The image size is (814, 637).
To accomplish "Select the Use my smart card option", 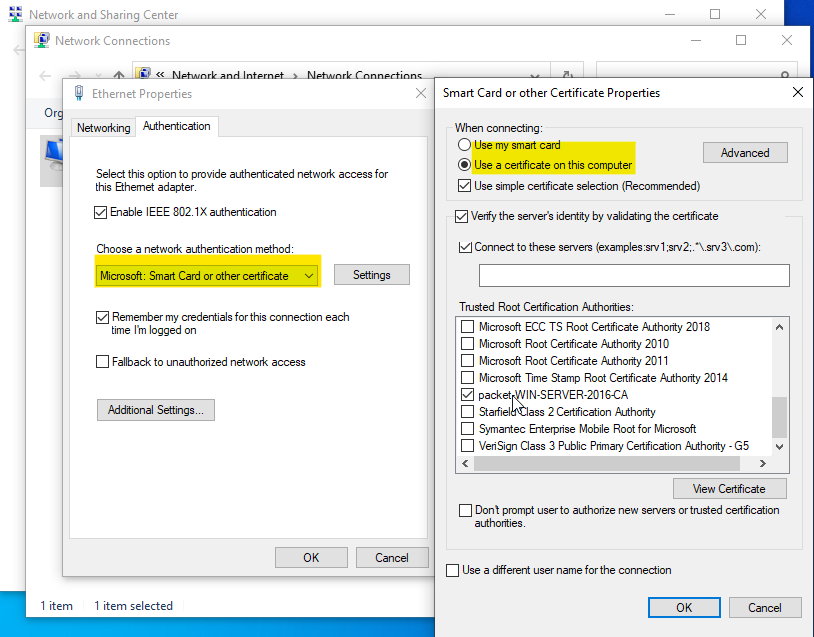I will pyautogui.click(x=464, y=144).
